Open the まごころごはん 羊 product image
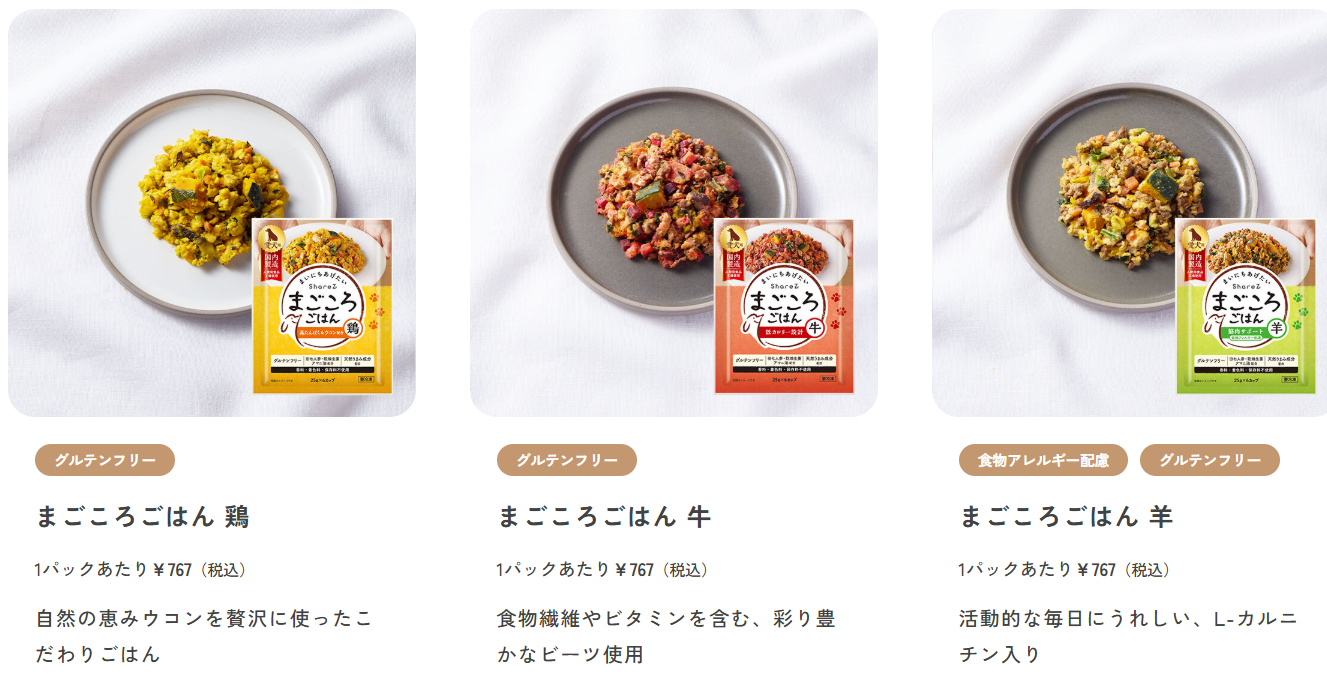The height and width of the screenshot is (679, 1327). [1130, 213]
